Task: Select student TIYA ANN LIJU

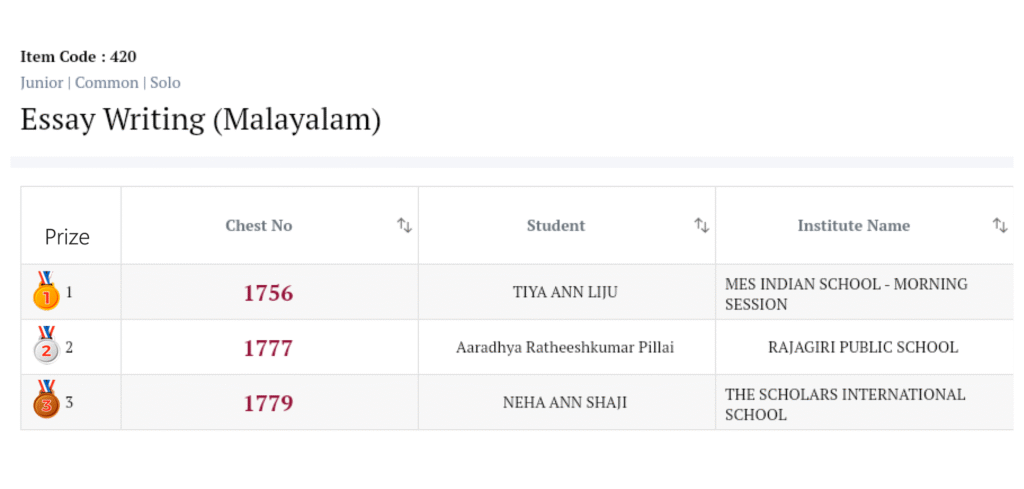Action: 565,293
